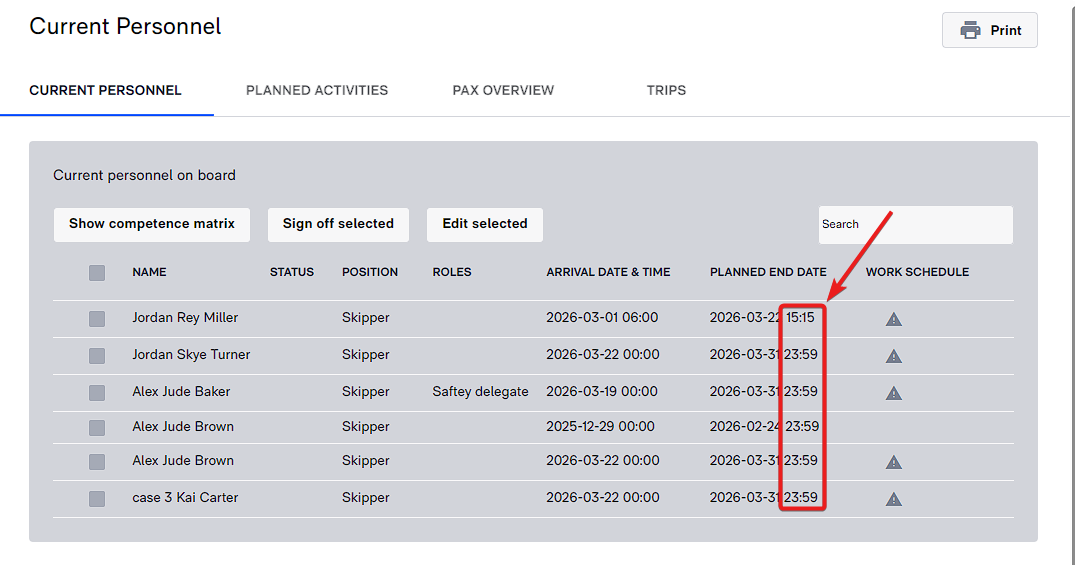Toggle checkbox for Alex Jude Baker row

[x=97, y=393]
